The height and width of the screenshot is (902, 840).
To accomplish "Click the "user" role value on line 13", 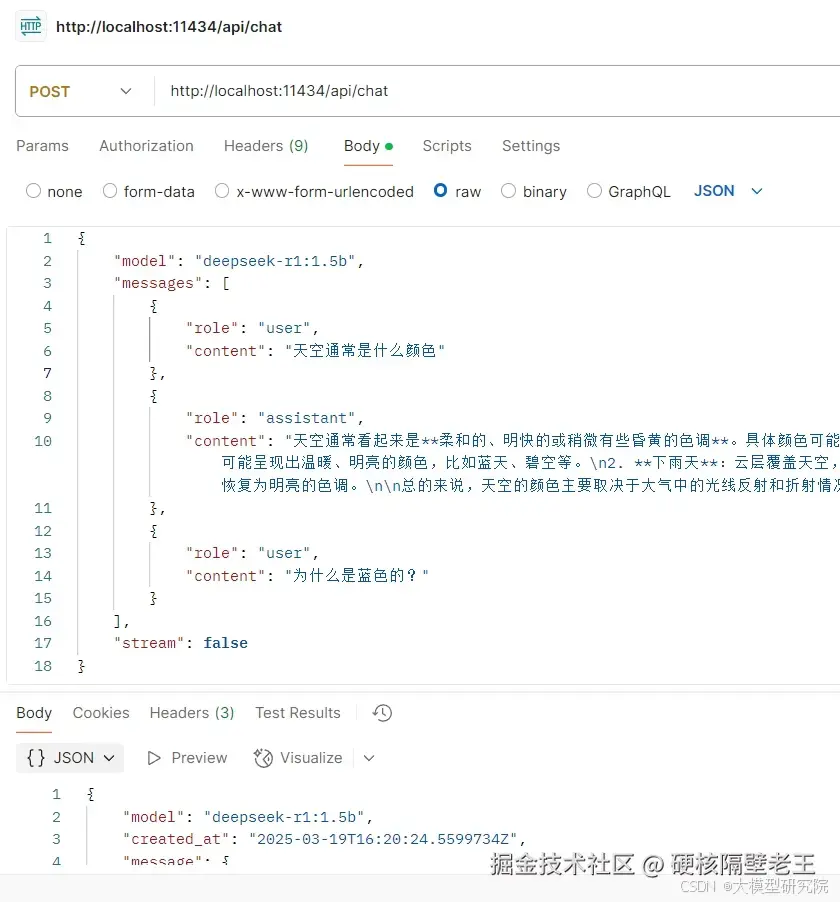I will tap(284, 553).
